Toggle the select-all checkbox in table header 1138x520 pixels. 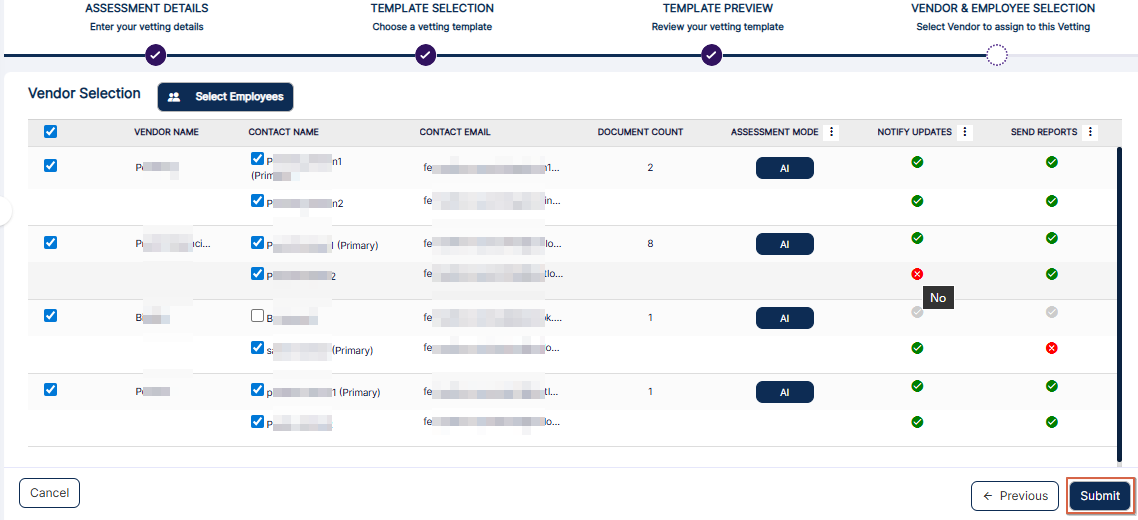tap(51, 131)
